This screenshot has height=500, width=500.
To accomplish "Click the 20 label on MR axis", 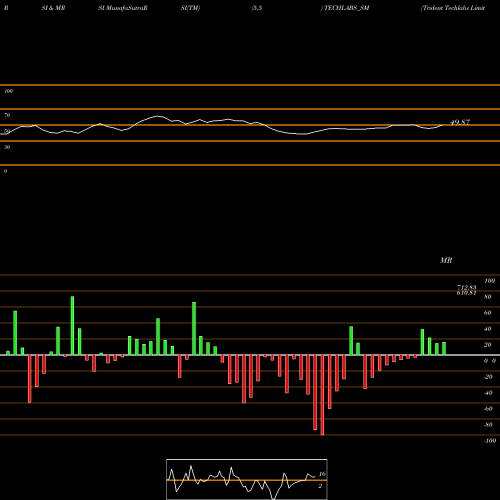I will click(x=488, y=345).
